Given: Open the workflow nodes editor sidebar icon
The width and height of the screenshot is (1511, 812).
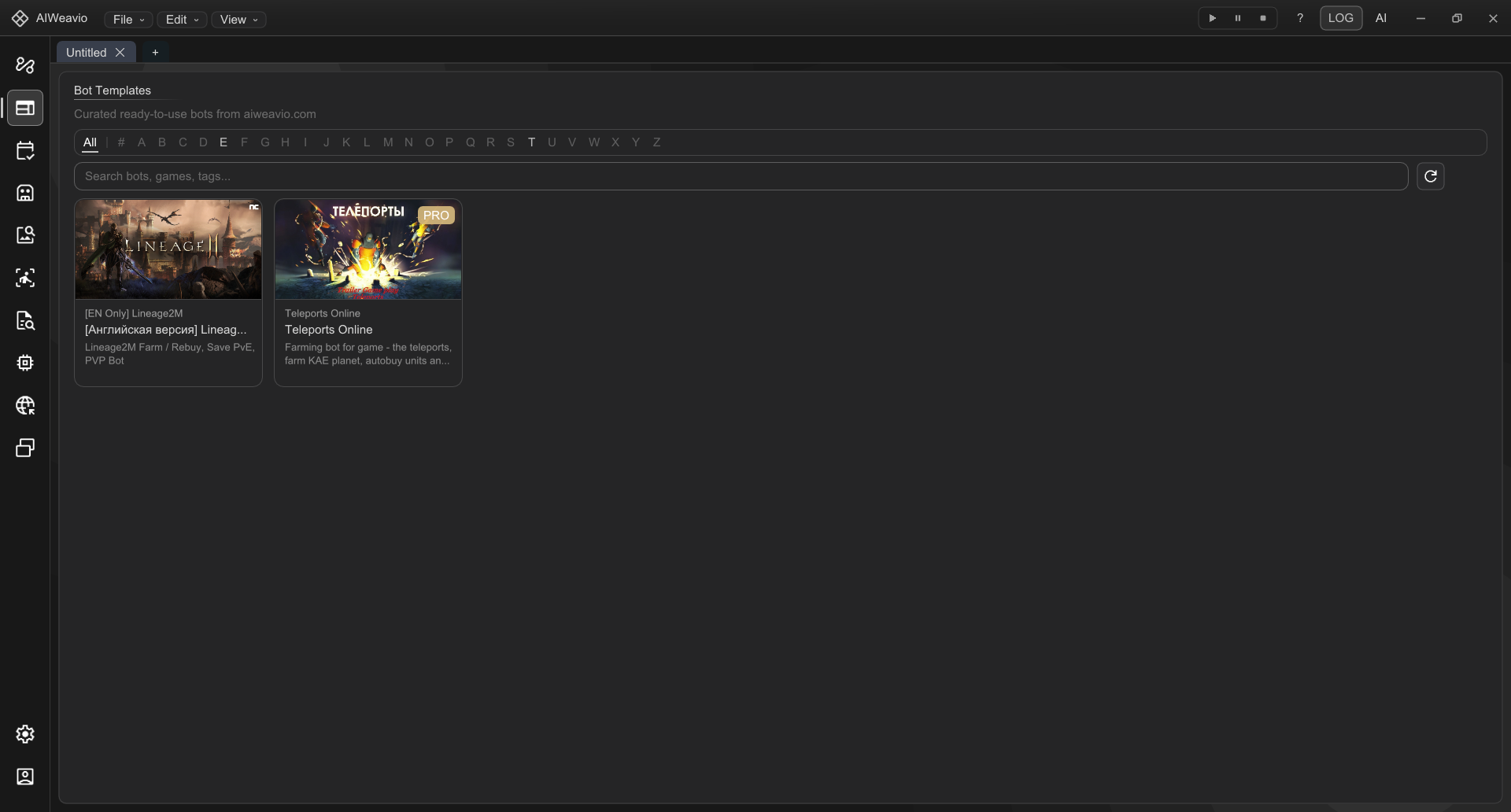Looking at the screenshot, I should [25, 65].
